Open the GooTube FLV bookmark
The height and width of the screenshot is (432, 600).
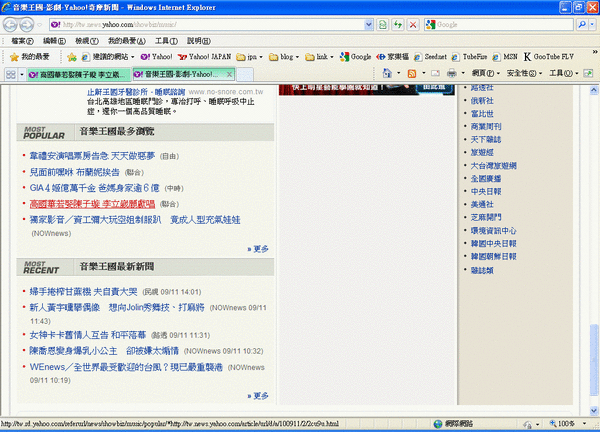(549, 57)
